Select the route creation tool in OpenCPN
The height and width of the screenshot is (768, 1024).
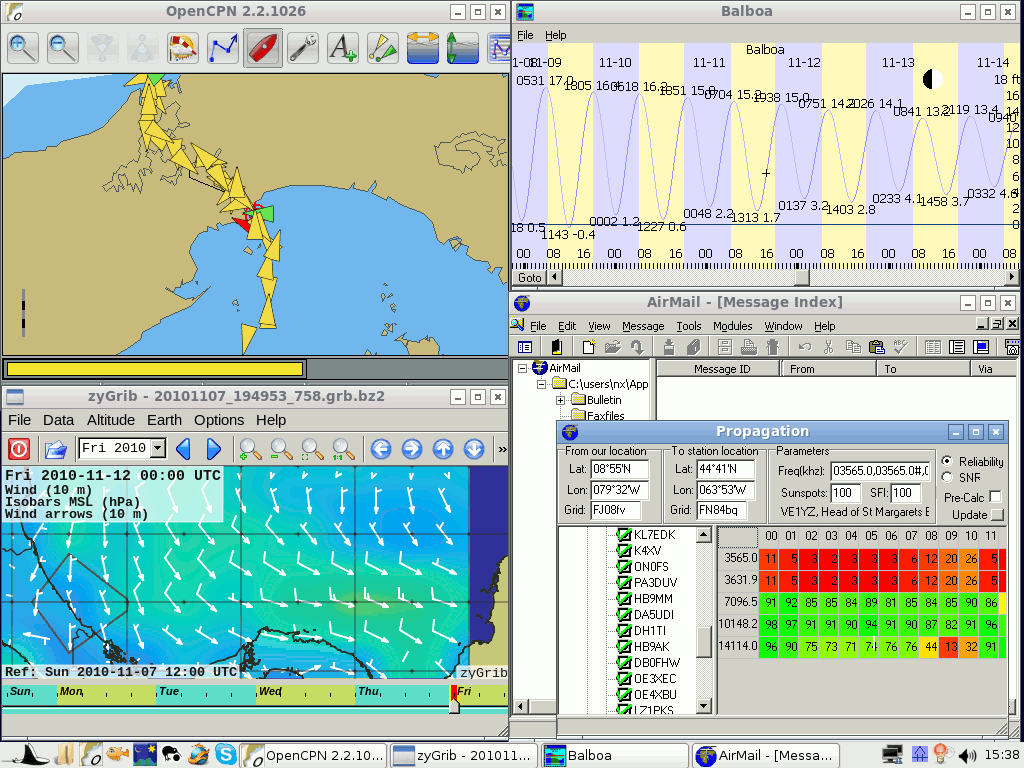(x=223, y=47)
